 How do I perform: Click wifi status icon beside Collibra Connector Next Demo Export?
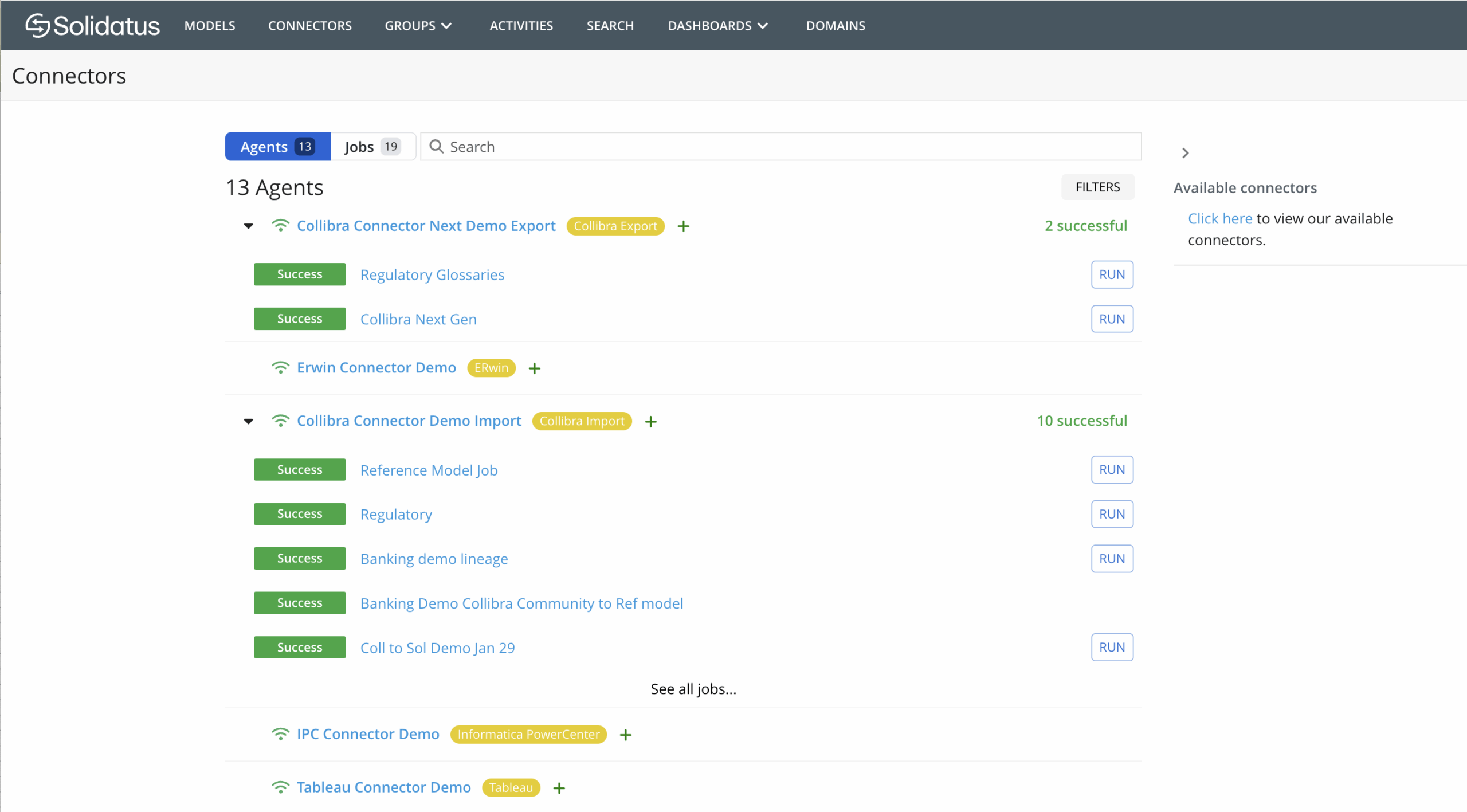coord(280,226)
